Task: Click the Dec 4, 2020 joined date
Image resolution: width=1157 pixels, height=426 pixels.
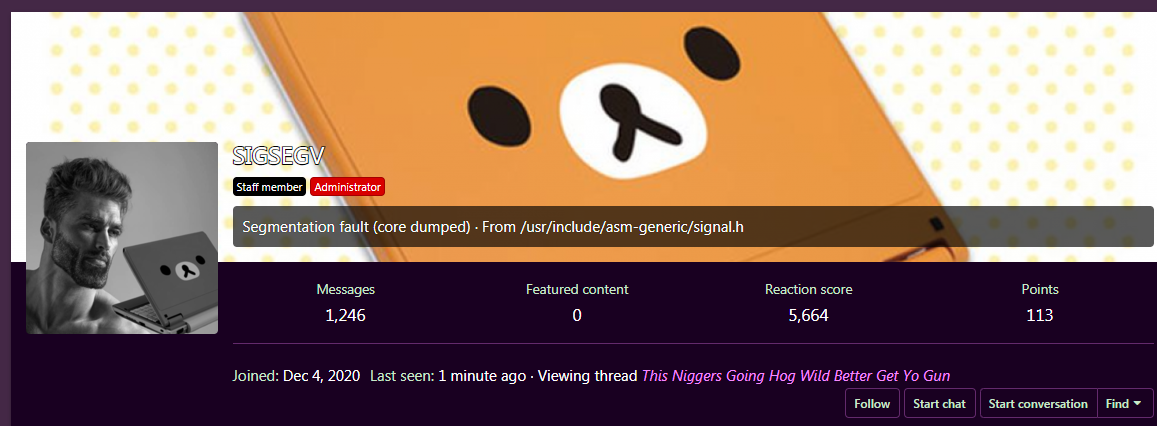Action: [x=322, y=376]
